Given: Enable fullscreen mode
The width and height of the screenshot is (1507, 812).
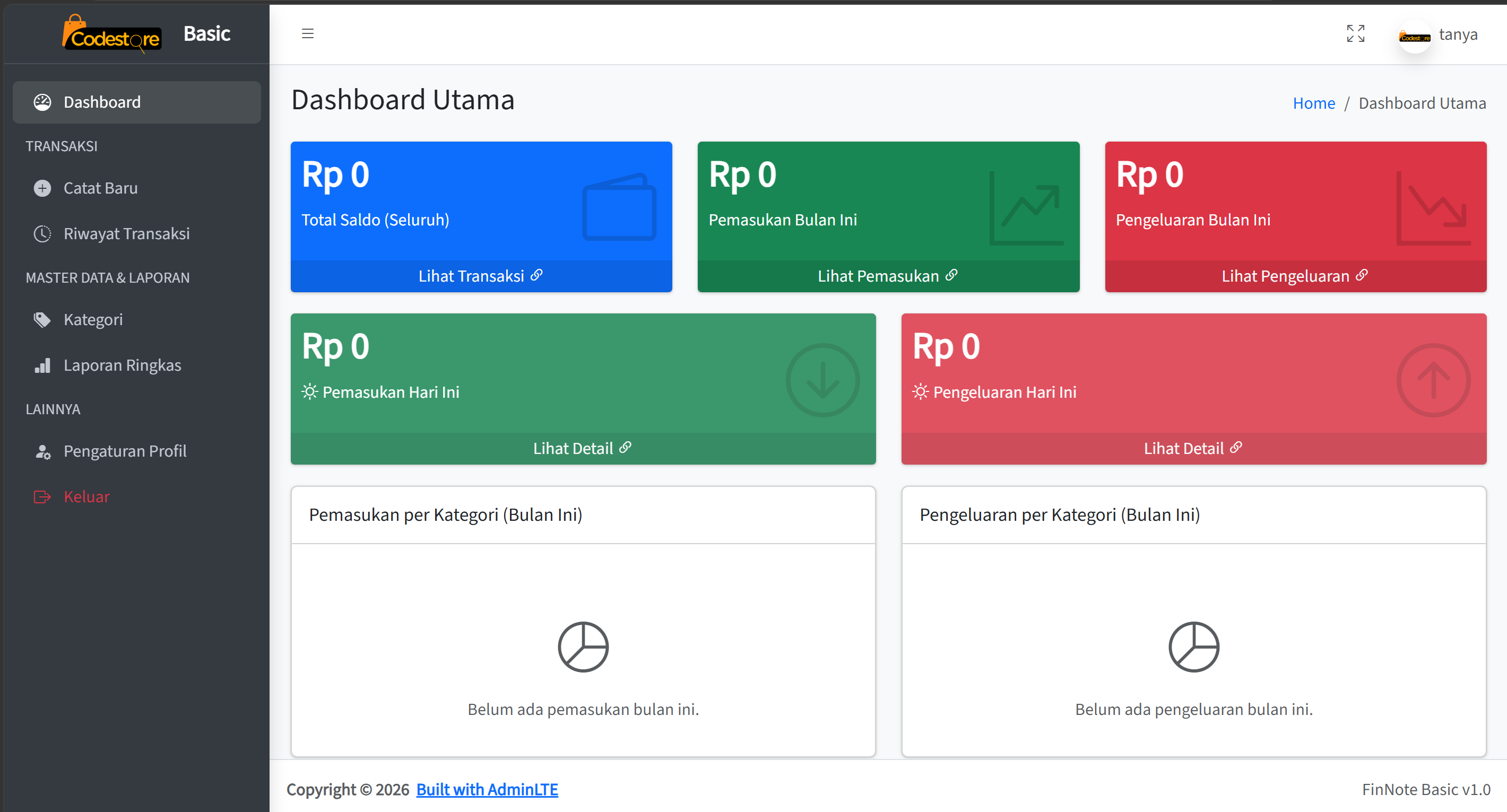Looking at the screenshot, I should (1355, 33).
